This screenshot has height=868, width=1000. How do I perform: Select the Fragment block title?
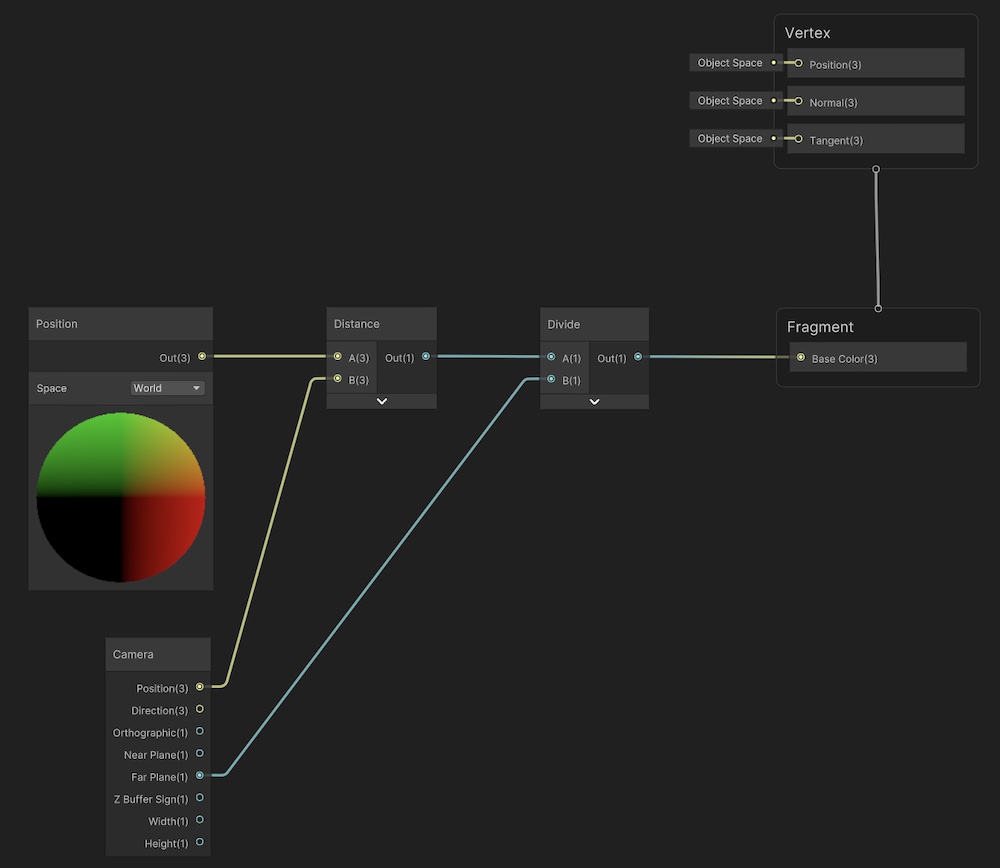coord(820,327)
